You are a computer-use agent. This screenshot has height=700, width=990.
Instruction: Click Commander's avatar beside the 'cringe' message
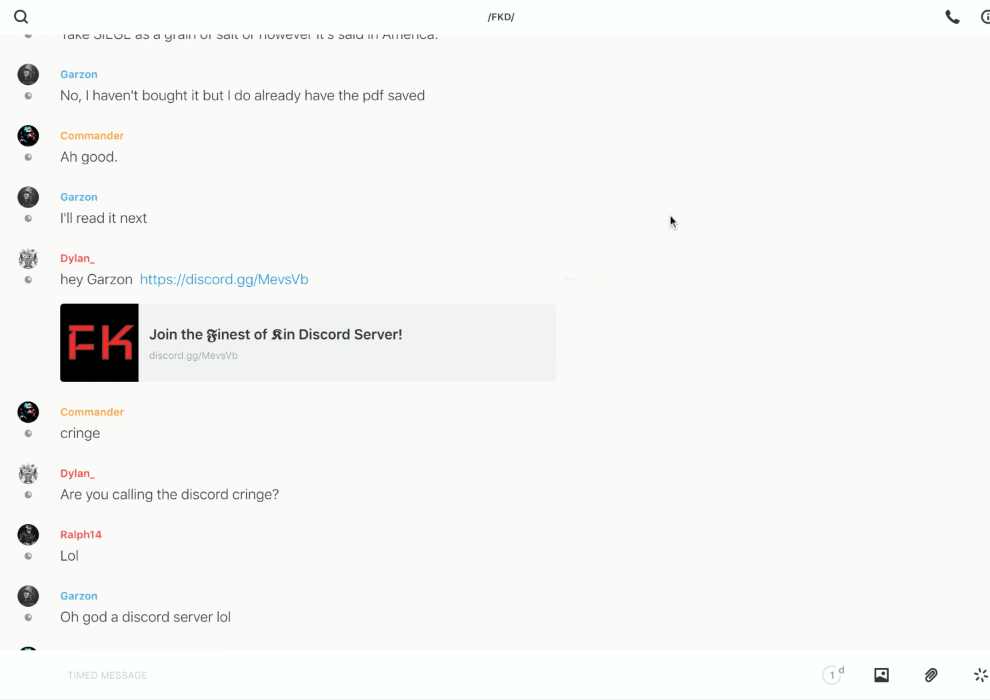(28, 412)
